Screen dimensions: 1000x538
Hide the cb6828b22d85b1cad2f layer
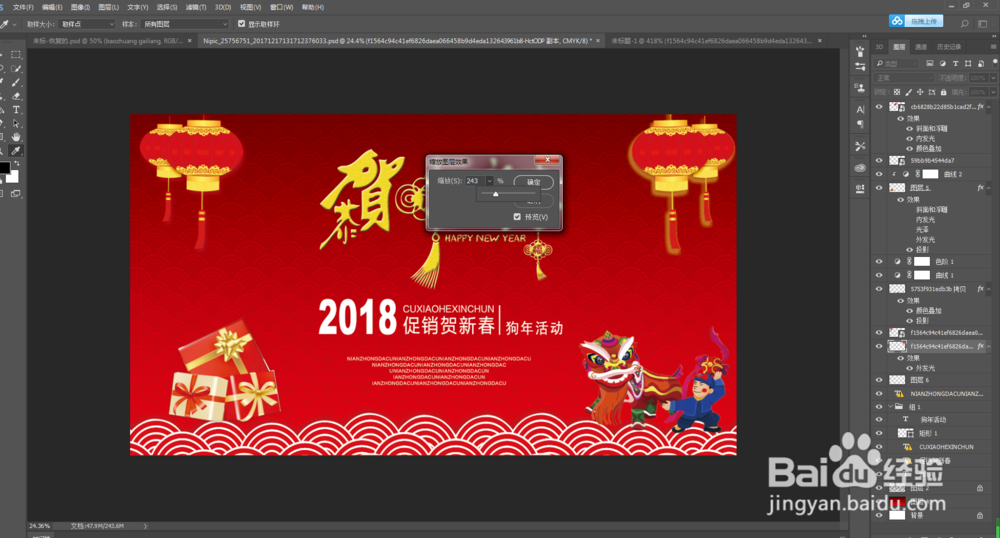(x=879, y=106)
